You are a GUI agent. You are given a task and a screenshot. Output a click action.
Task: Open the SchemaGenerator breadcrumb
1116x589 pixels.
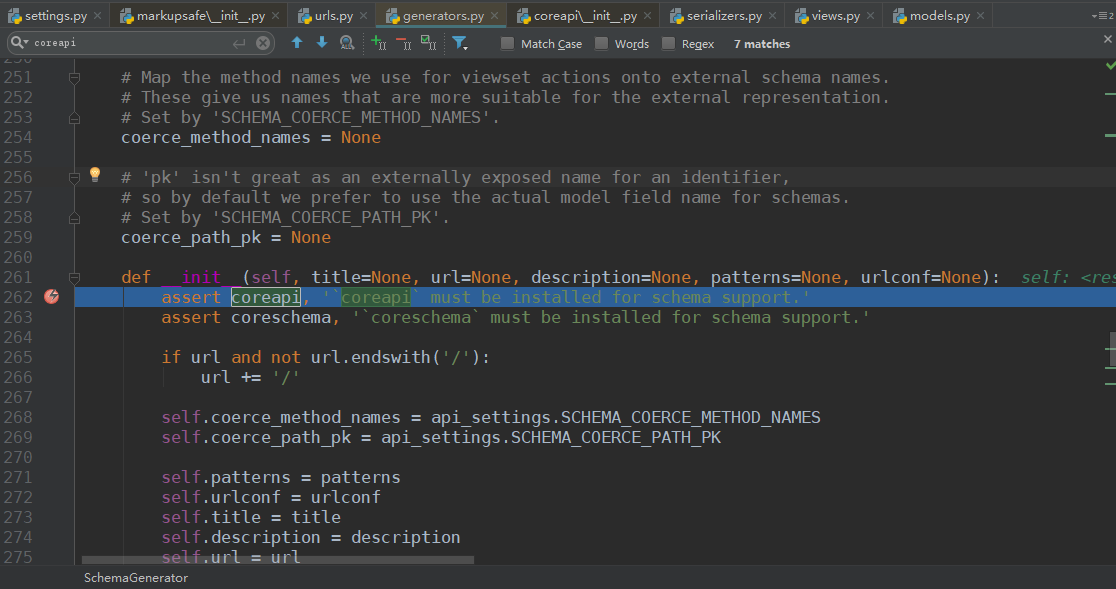coord(135,578)
